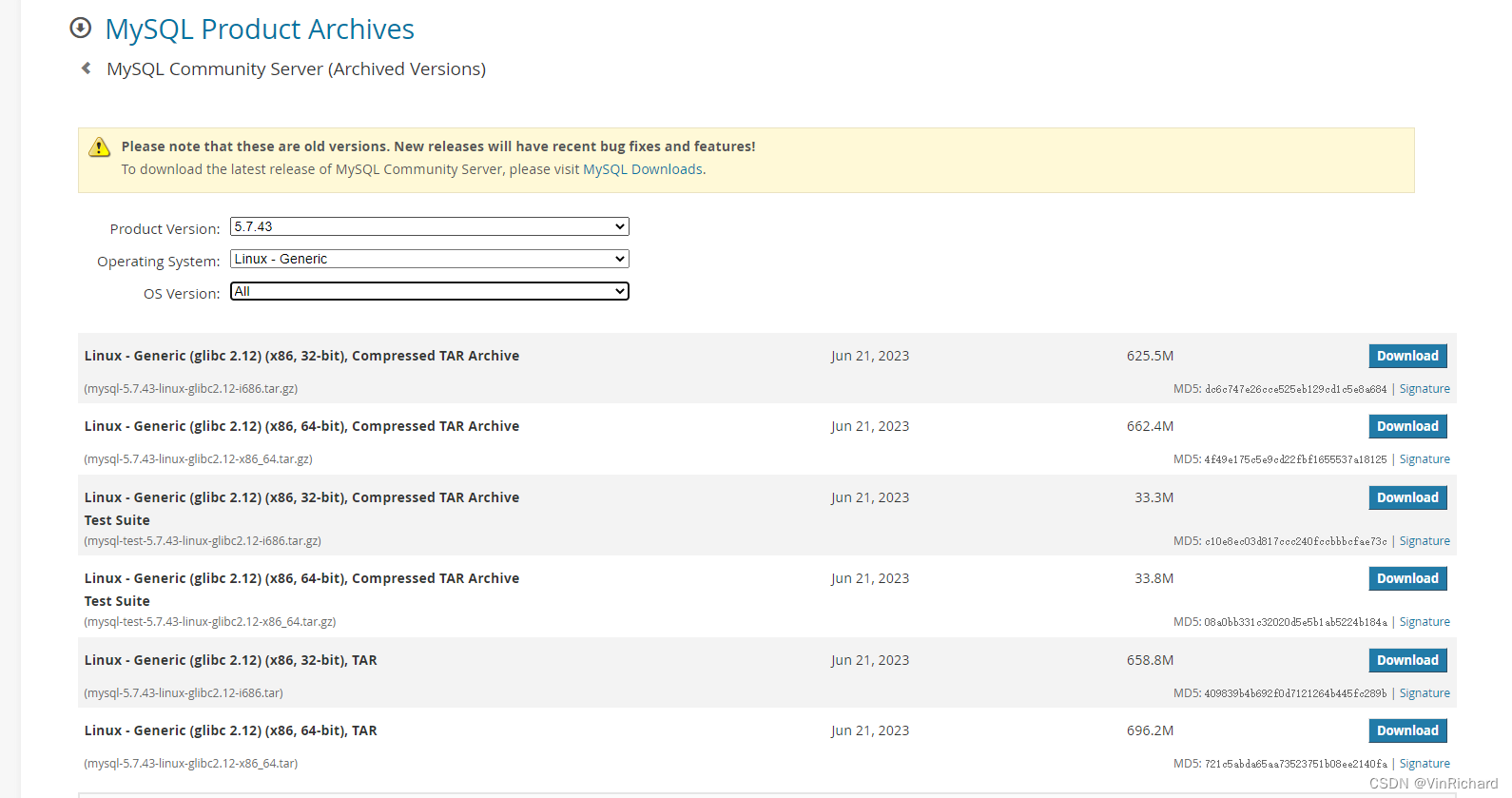Image resolution: width=1512 pixels, height=798 pixels.
Task: Open the OS Version dropdown showing All
Action: pyautogui.click(x=430, y=291)
